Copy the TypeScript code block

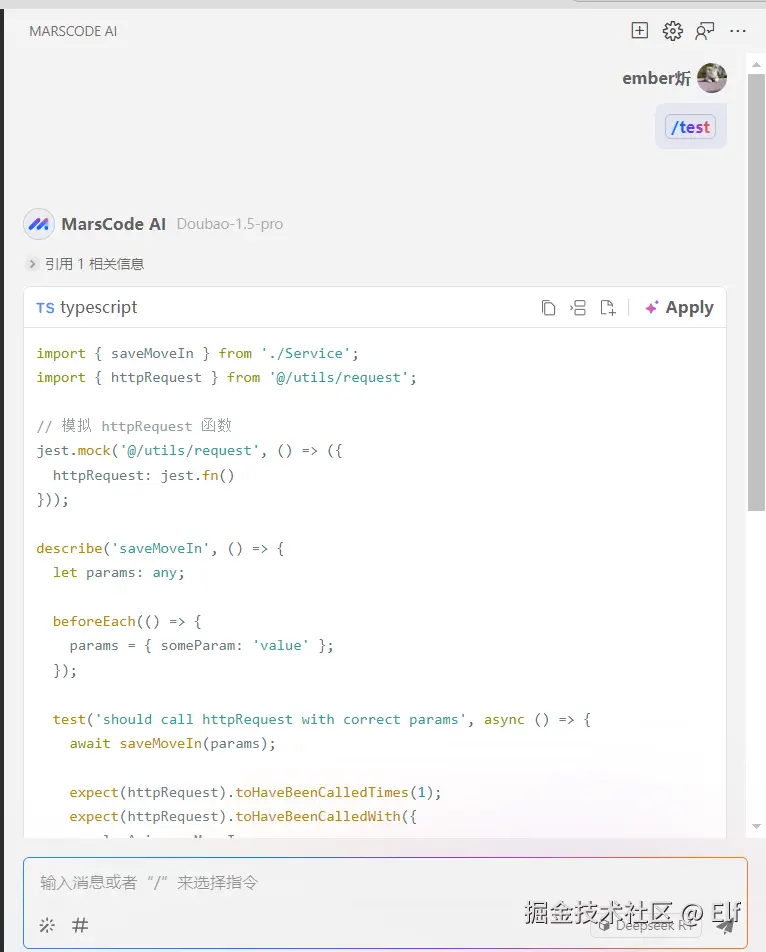point(548,308)
